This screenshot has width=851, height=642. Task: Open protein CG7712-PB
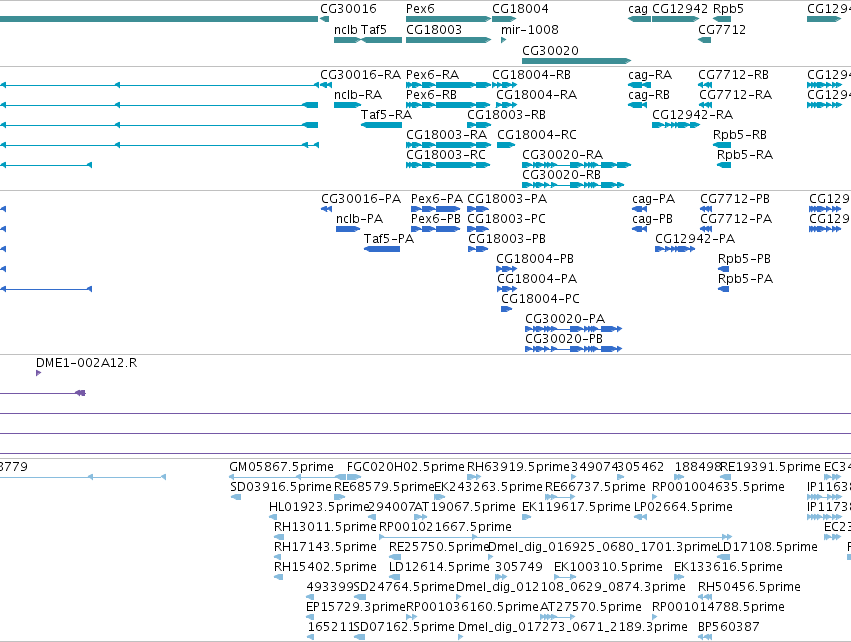(x=735, y=199)
